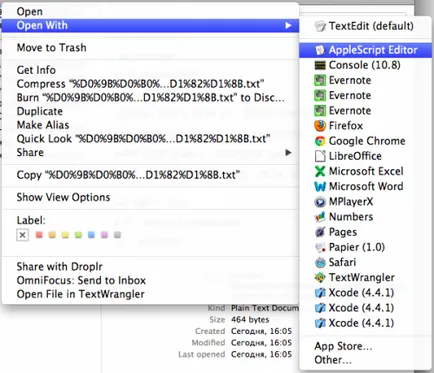Choose Show View Options

coord(150,197)
